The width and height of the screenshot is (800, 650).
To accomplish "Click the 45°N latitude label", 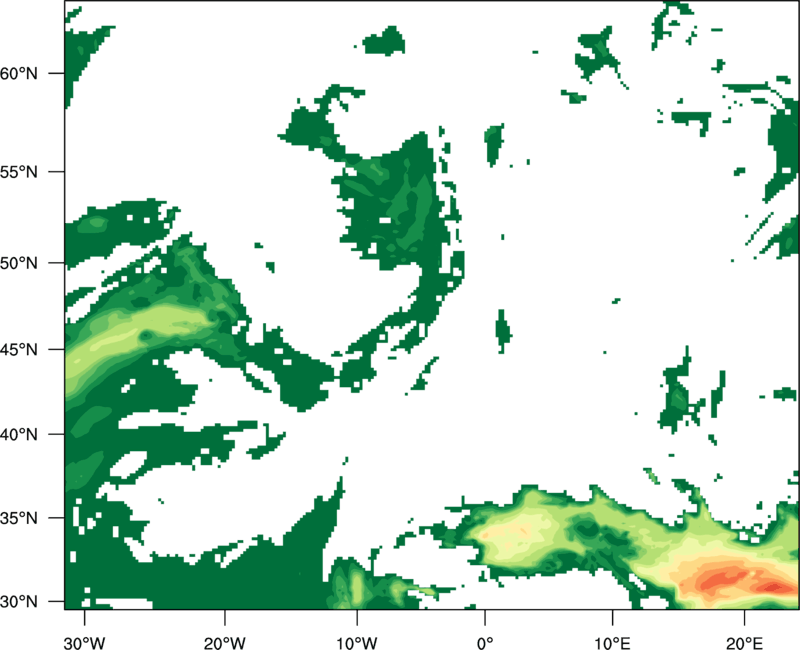I will [19, 350].
